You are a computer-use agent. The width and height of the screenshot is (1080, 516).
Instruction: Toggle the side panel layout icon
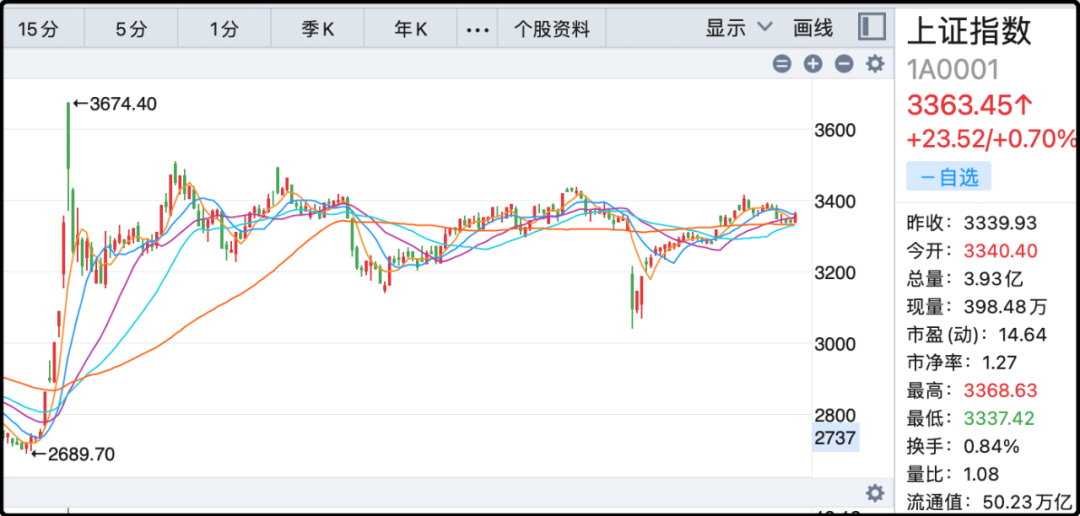tap(871, 28)
